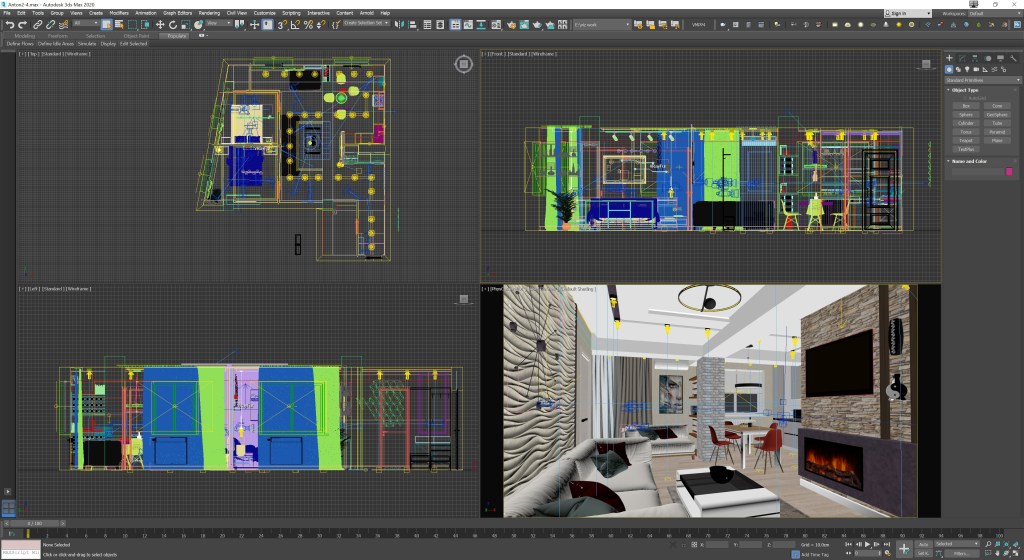Open the Standard Primitives dropdown
Screen dimensions: 1024x560
point(981,80)
